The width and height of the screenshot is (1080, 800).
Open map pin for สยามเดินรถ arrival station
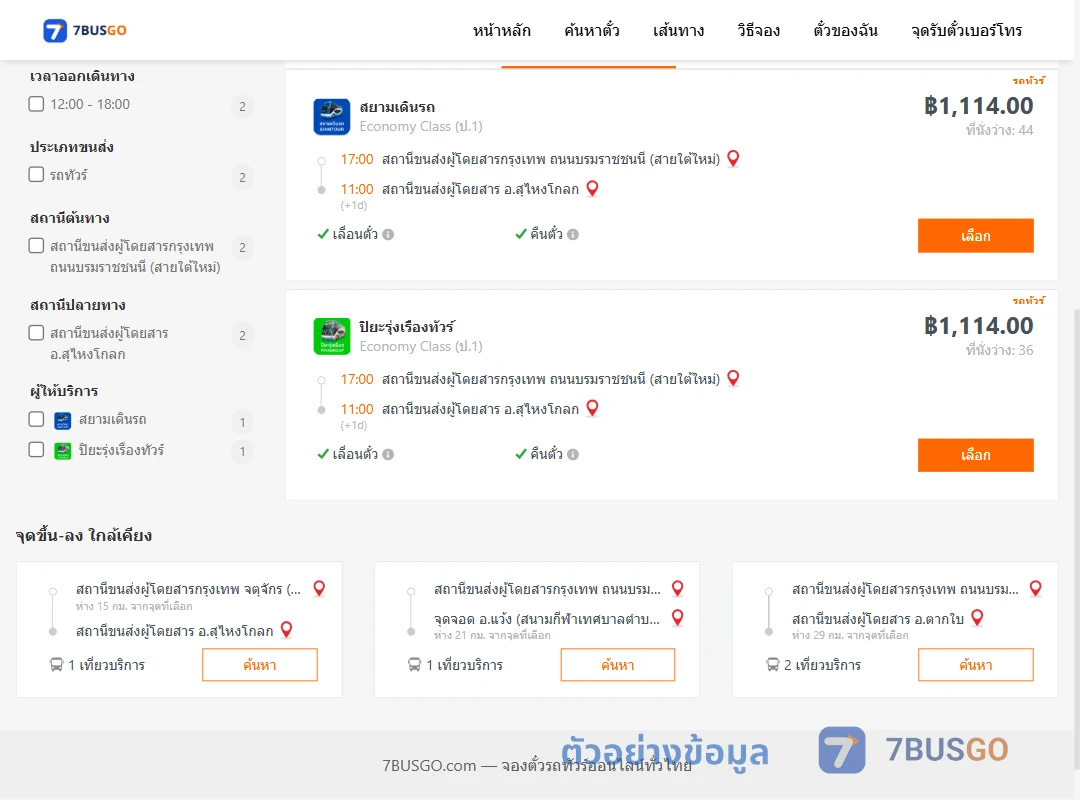[592, 188]
